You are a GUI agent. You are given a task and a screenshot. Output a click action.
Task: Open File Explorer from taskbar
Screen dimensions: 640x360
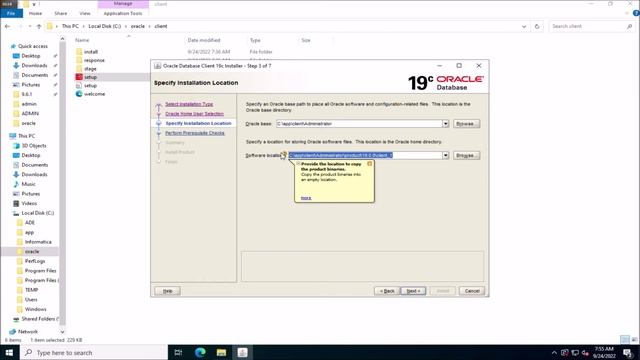[221, 352]
